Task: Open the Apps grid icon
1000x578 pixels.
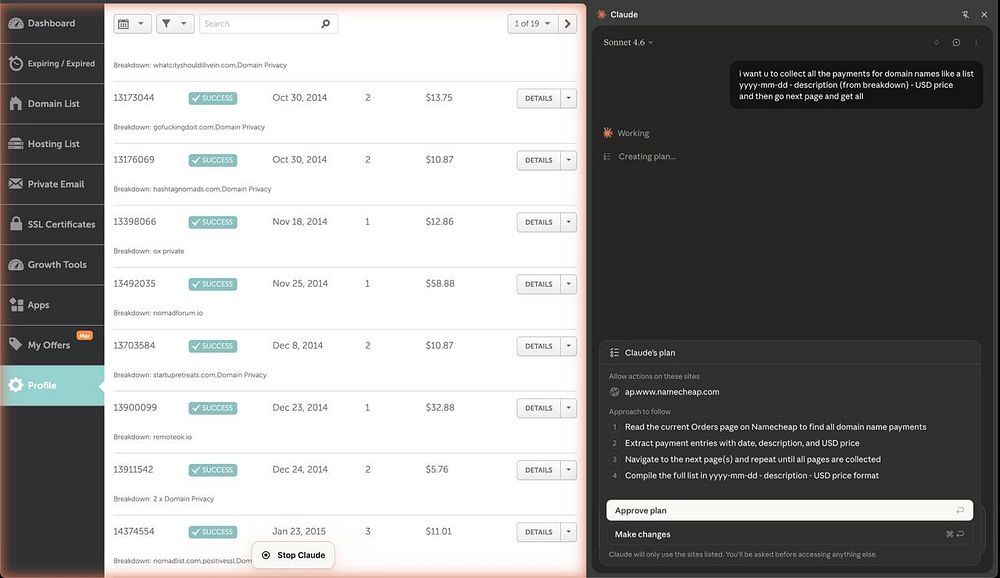Action: (x=16, y=304)
